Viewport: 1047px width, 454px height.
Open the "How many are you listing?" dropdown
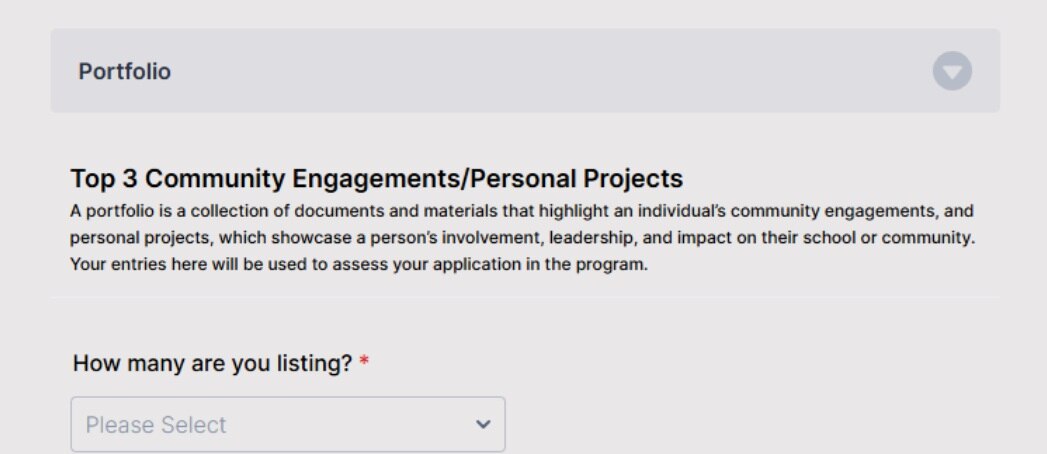tap(288, 425)
